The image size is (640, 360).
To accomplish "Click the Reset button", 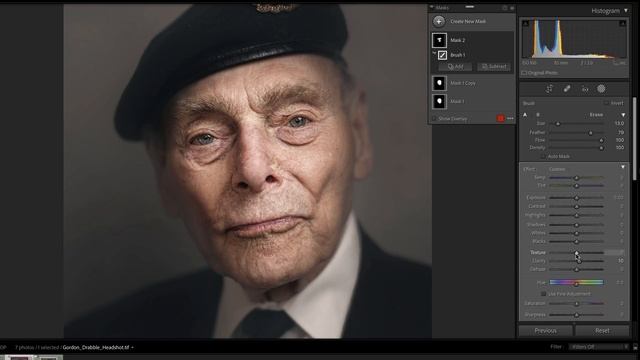I will pyautogui.click(x=602, y=331).
